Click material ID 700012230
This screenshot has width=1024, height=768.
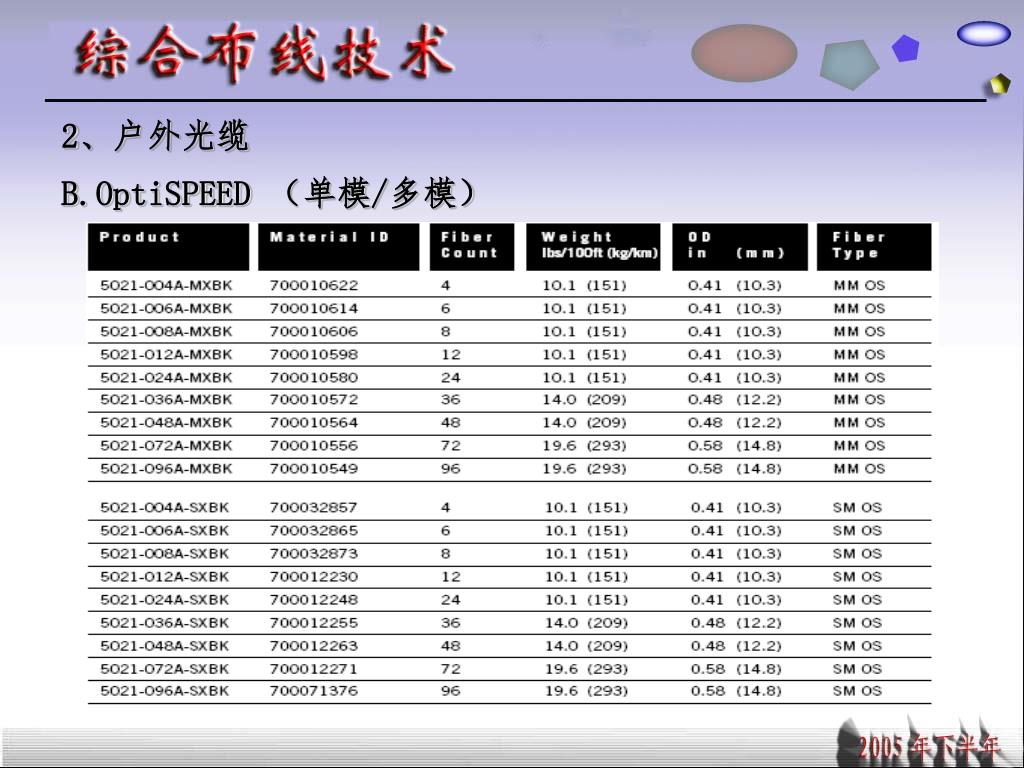click(314, 577)
